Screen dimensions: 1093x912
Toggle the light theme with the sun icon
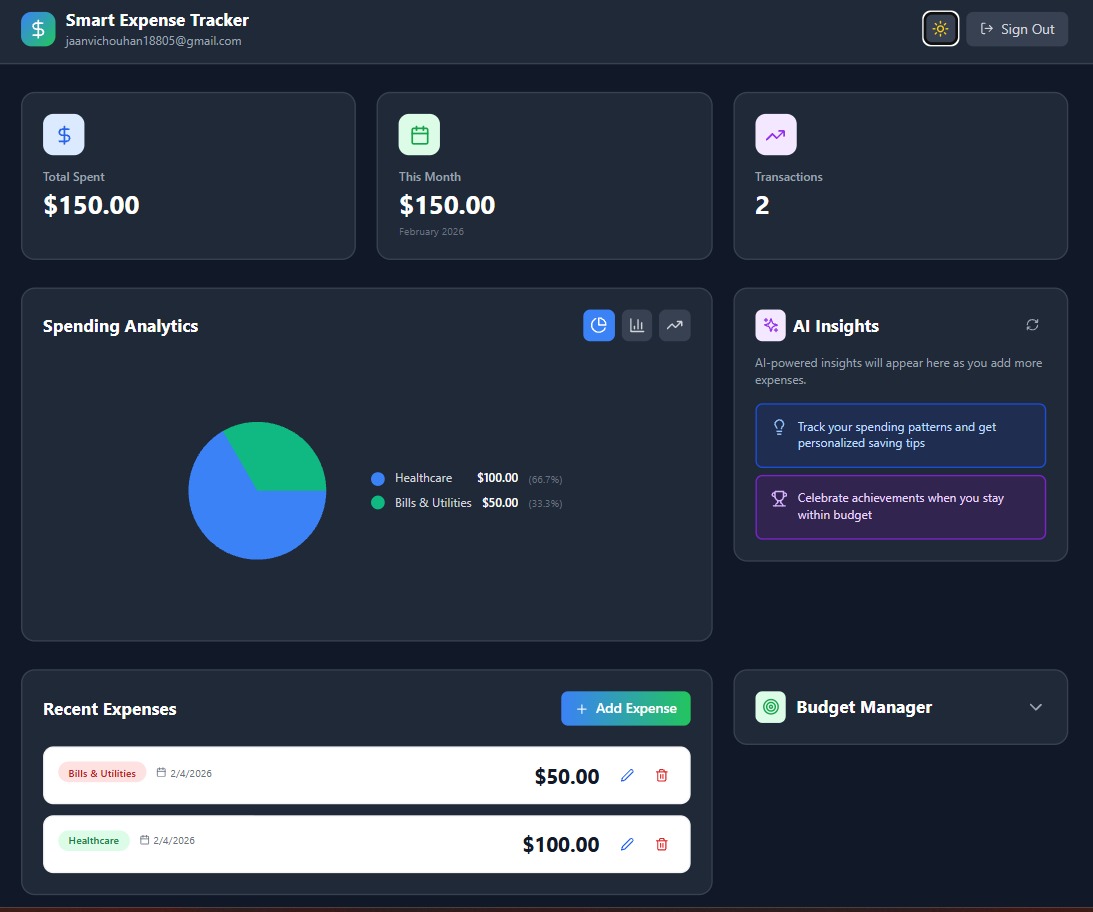tap(940, 28)
